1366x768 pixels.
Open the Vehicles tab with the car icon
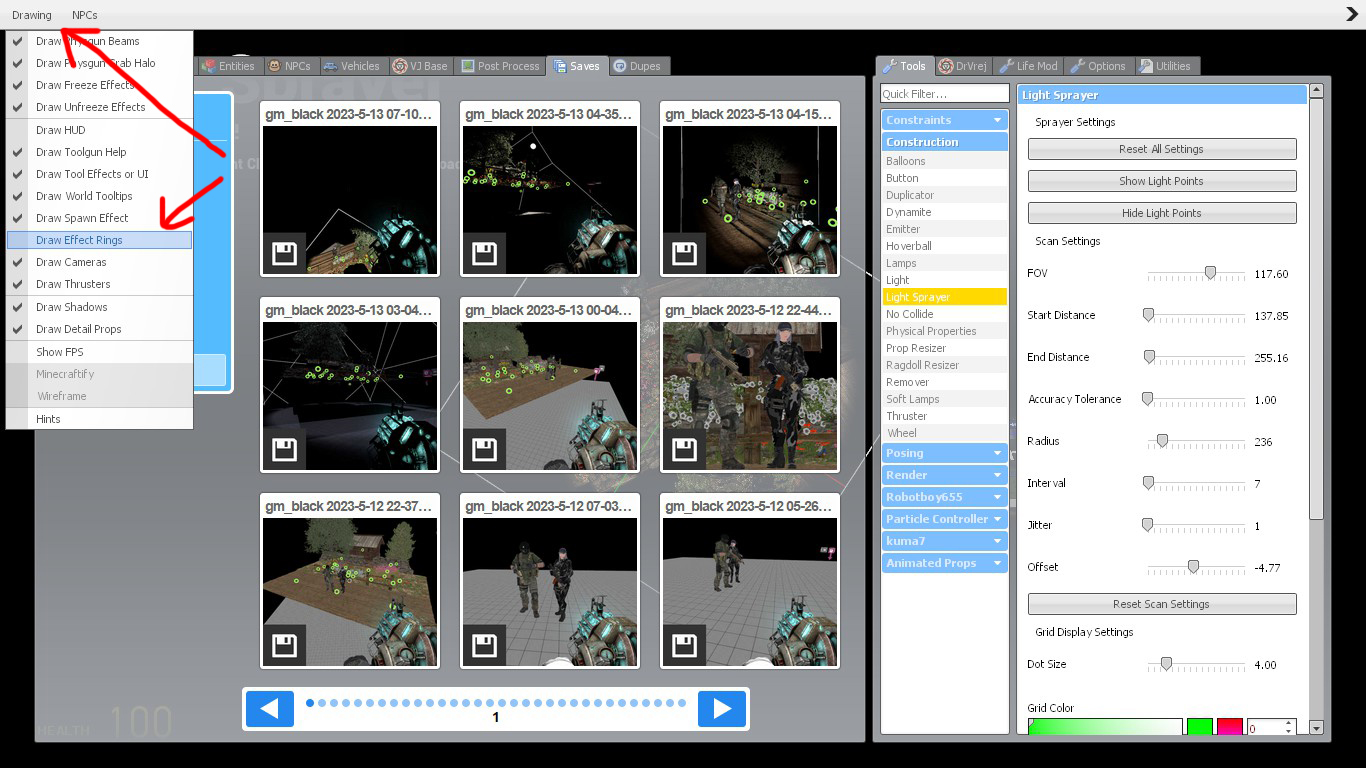point(351,66)
